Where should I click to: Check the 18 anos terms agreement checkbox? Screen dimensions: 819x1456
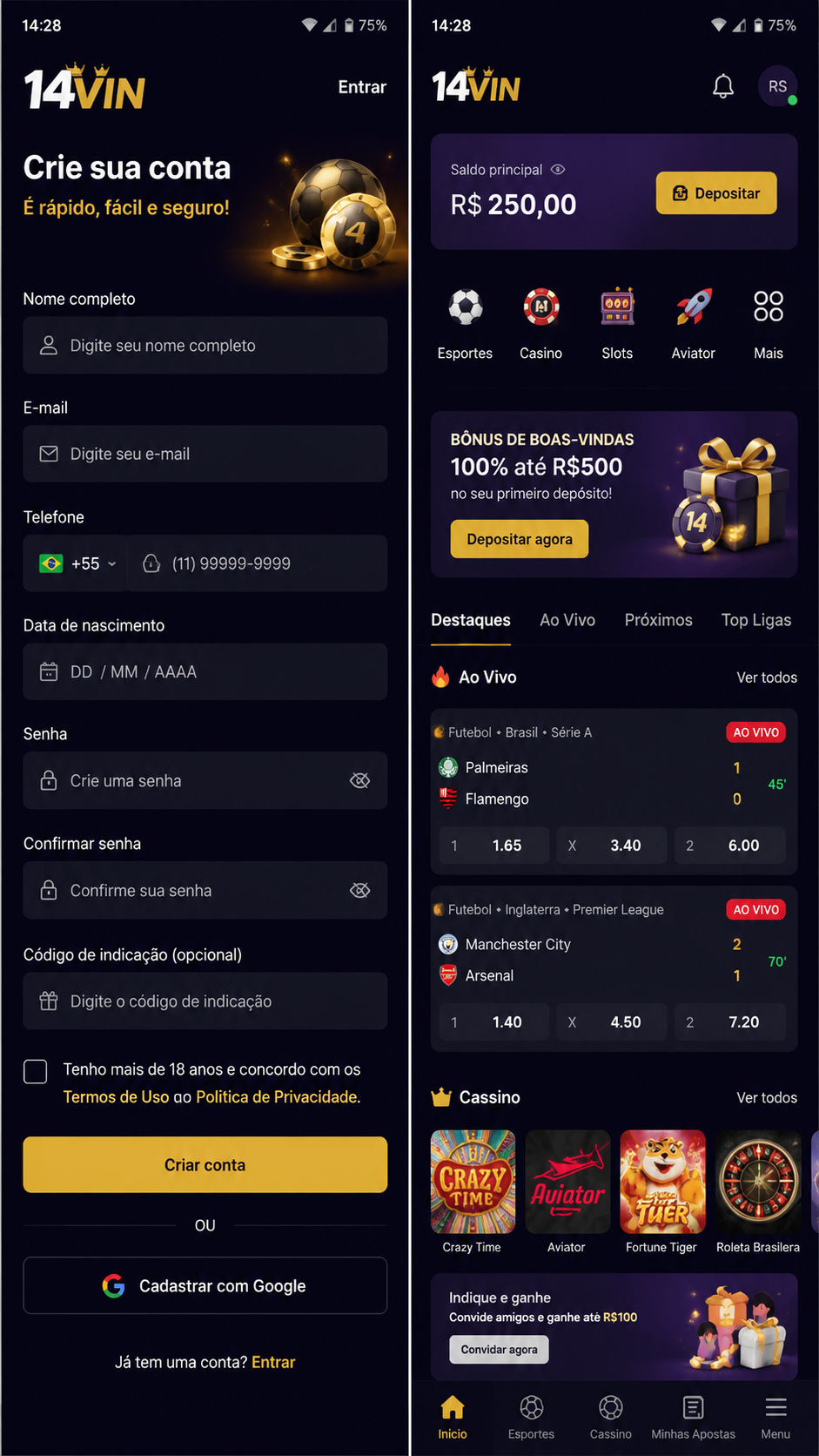coord(35,1071)
